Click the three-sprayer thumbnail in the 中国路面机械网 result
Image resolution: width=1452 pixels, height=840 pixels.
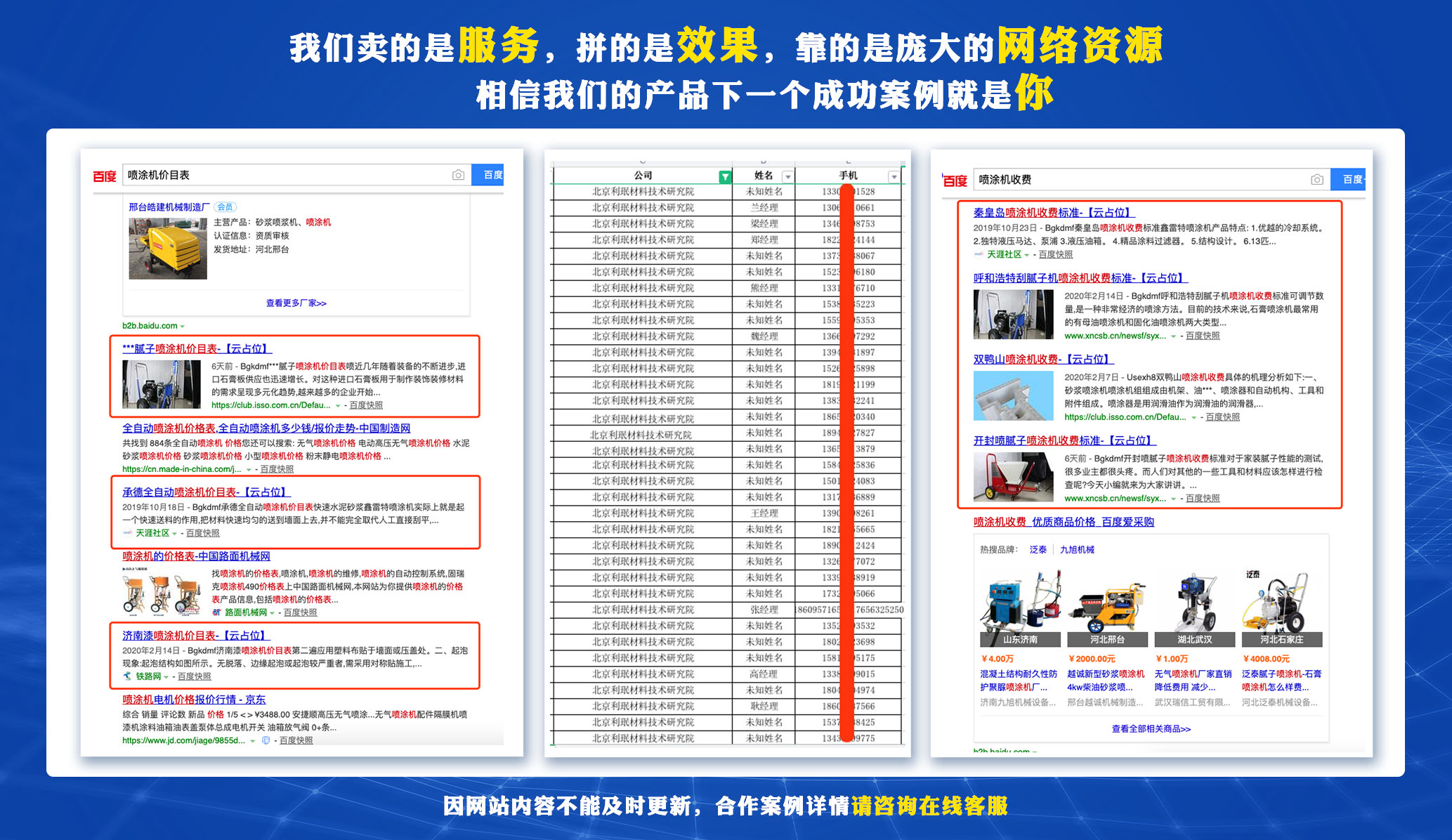pos(162,591)
